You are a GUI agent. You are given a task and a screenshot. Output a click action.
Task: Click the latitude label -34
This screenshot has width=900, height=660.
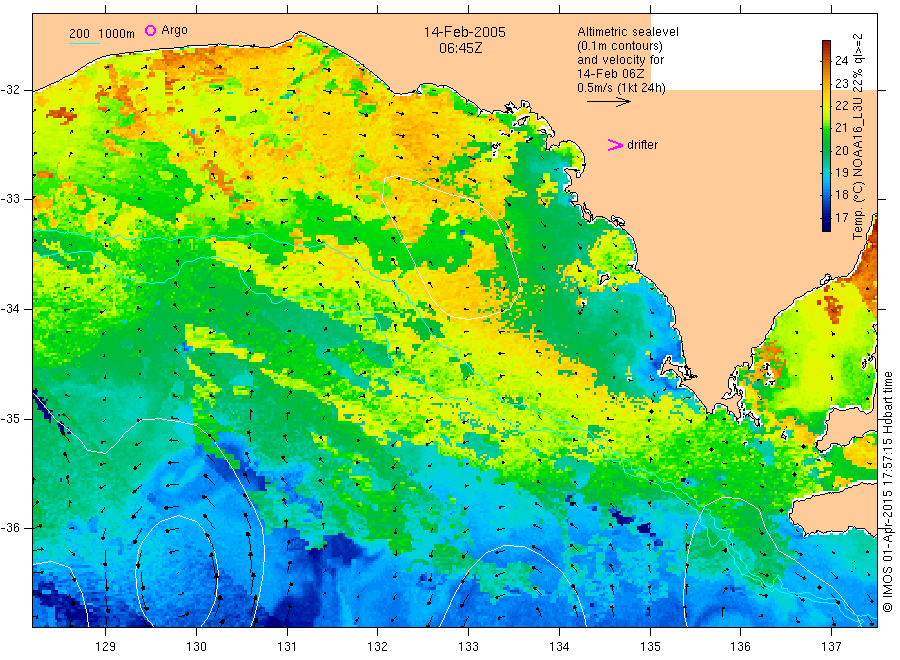click(x=10, y=309)
